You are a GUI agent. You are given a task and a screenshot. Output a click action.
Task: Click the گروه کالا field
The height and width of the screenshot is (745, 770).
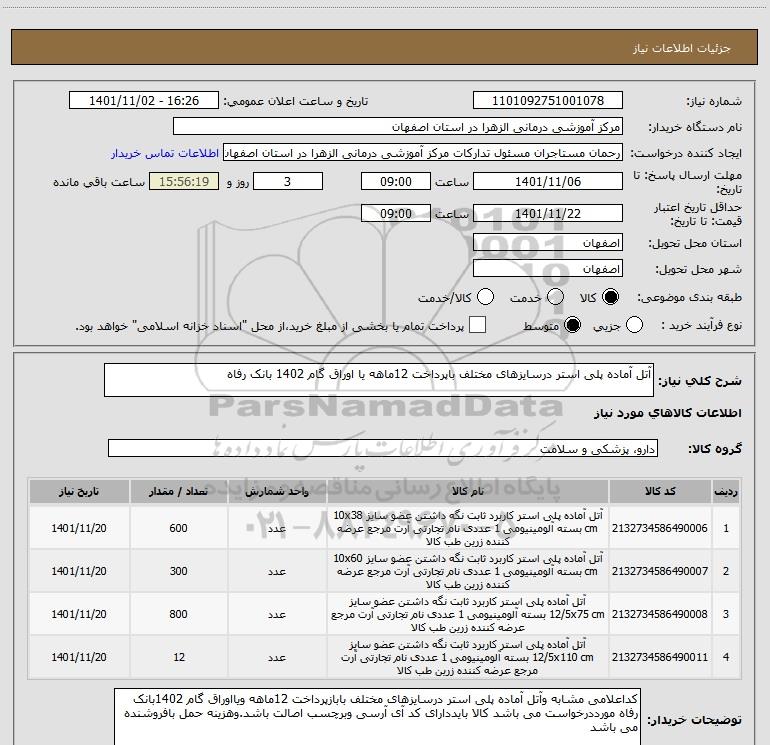tap(383, 448)
